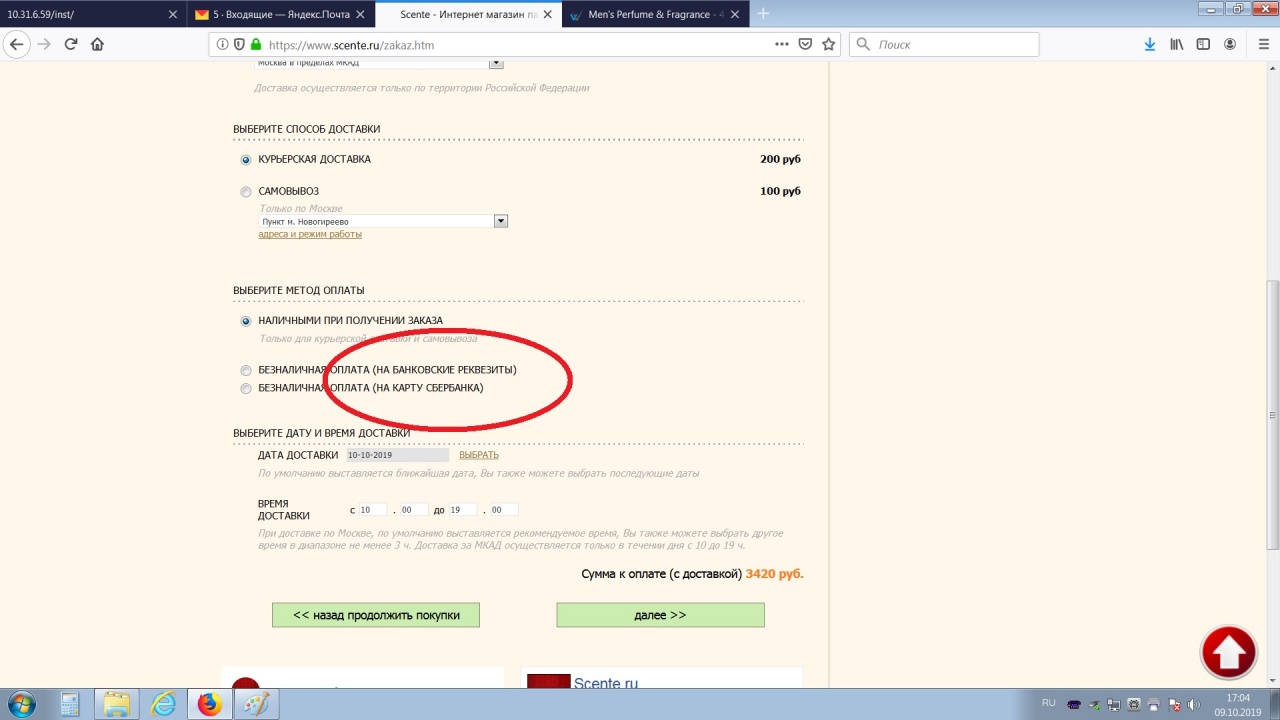The image size is (1280, 720).
Task: Expand the Москва в пределах МКАД dropdown
Action: click(496, 63)
